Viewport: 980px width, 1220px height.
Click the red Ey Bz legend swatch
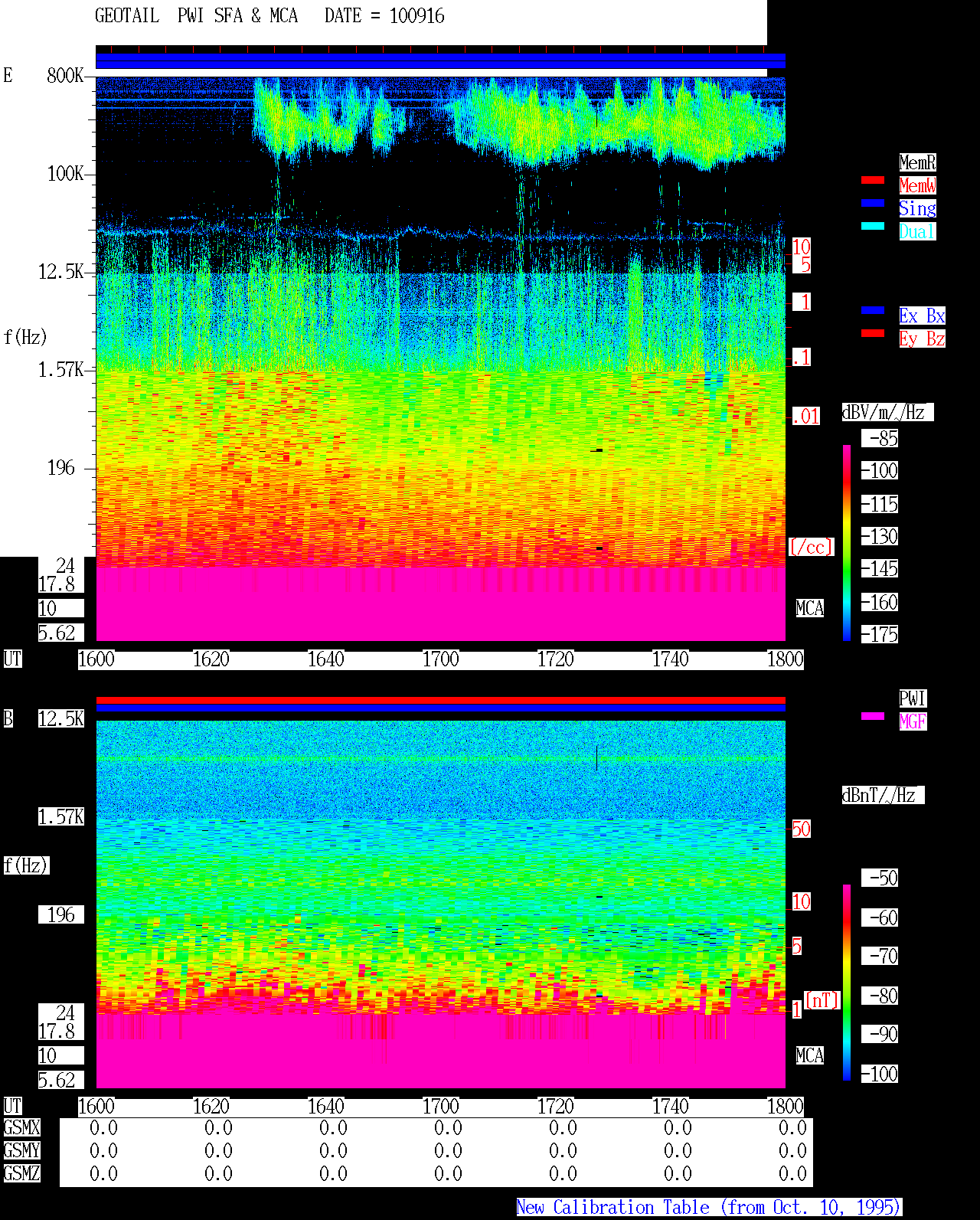873,333
